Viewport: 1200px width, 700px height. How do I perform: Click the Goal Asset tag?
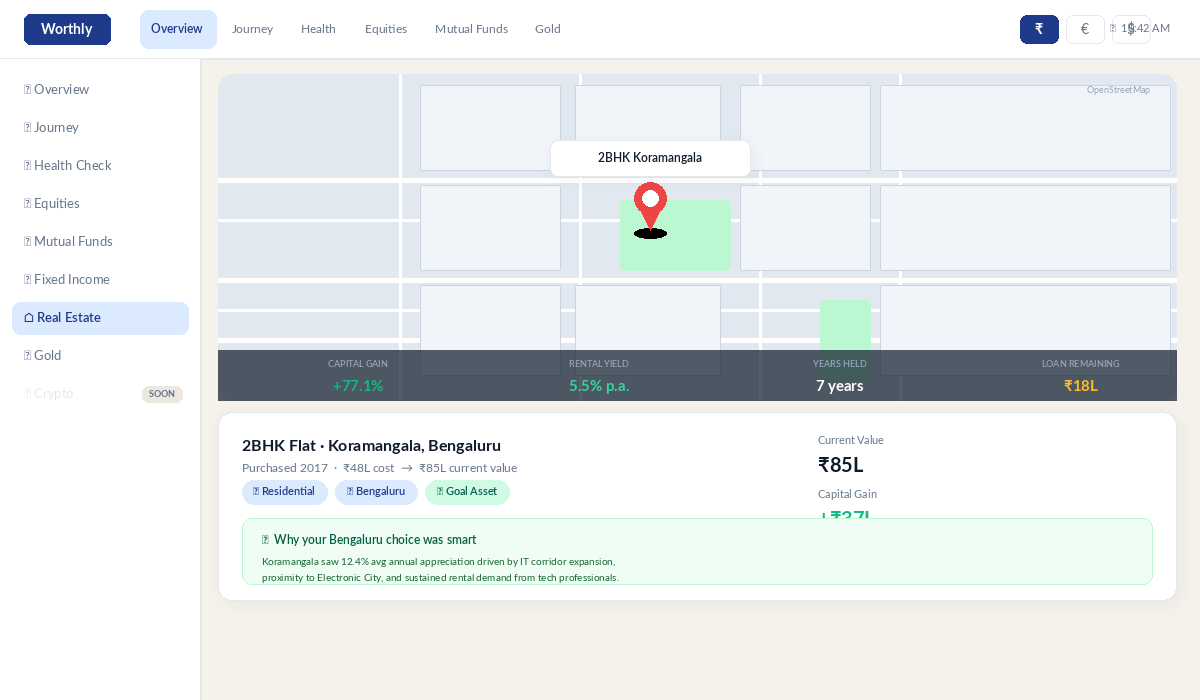point(467,492)
